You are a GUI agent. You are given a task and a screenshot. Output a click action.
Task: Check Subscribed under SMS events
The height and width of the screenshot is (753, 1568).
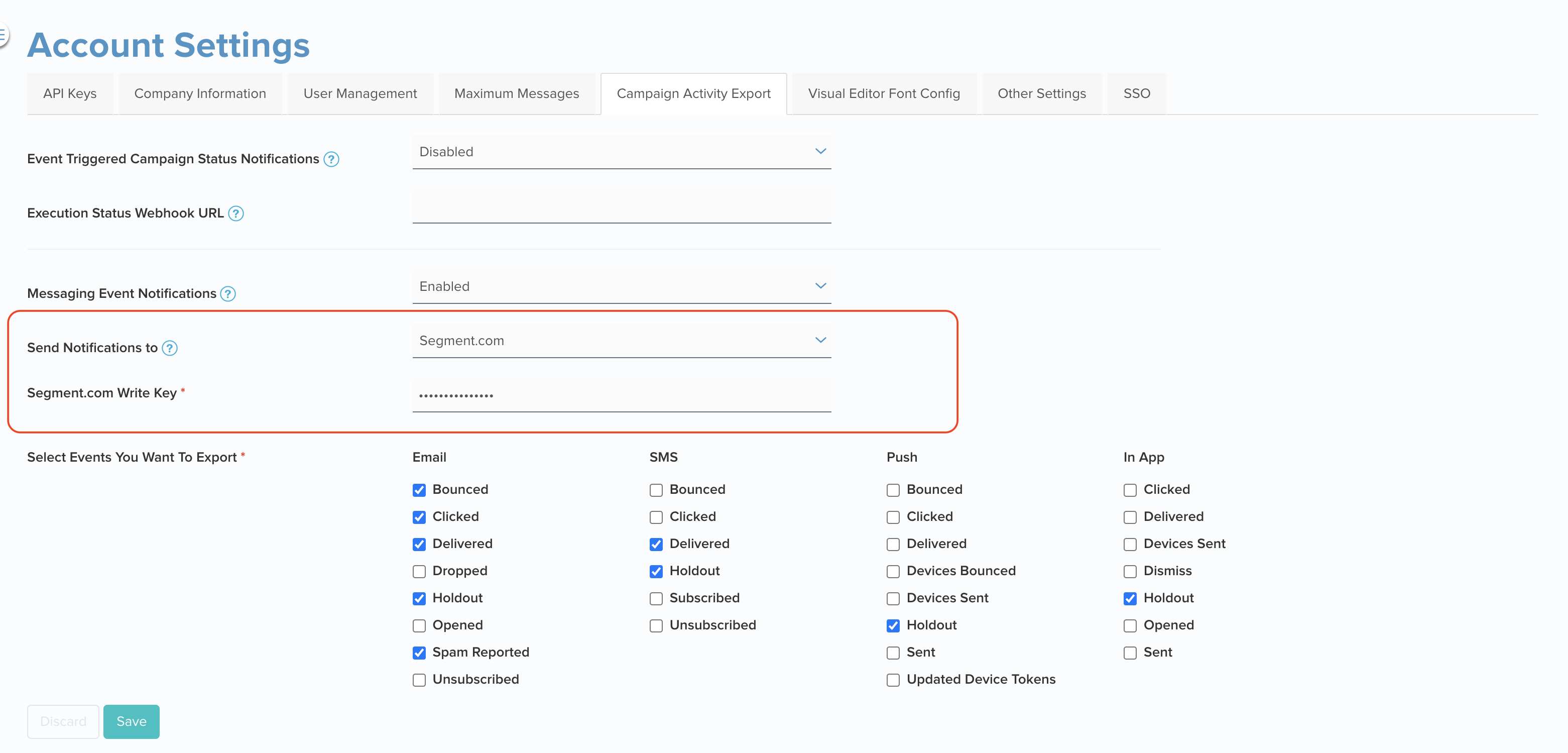click(656, 599)
